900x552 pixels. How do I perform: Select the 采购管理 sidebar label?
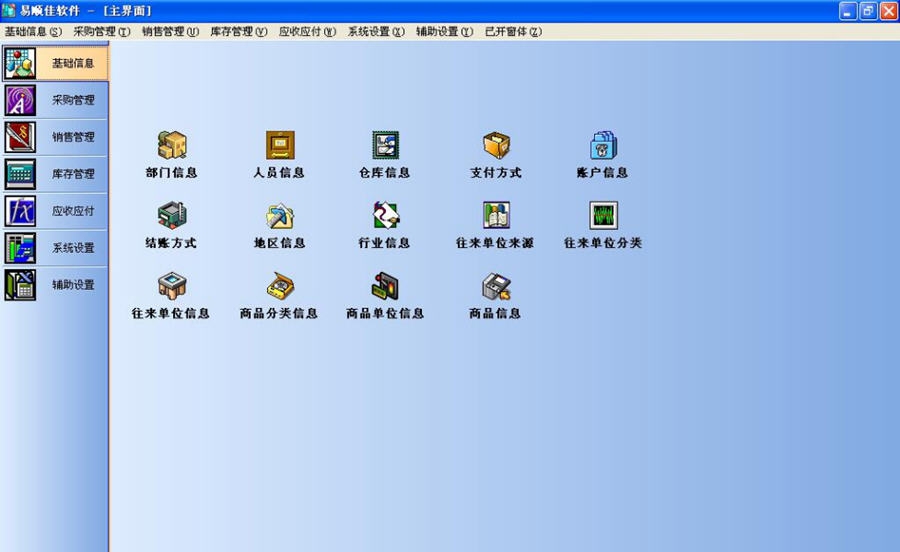[x=73, y=100]
